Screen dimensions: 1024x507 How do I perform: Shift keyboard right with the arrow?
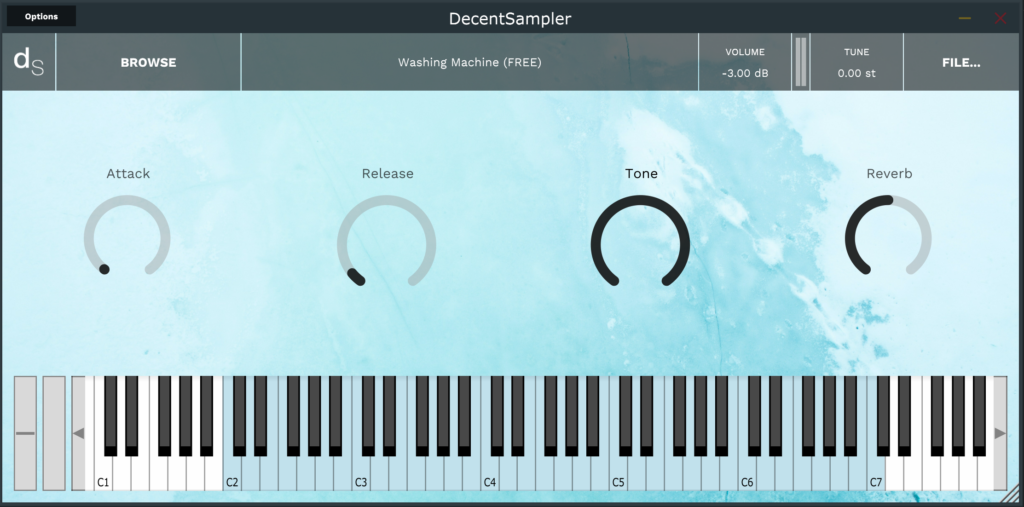point(1000,433)
